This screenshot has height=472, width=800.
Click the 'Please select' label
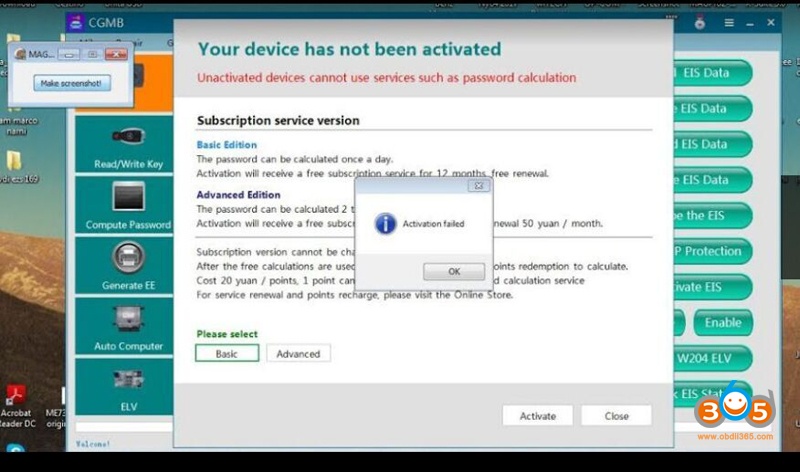[x=227, y=334]
